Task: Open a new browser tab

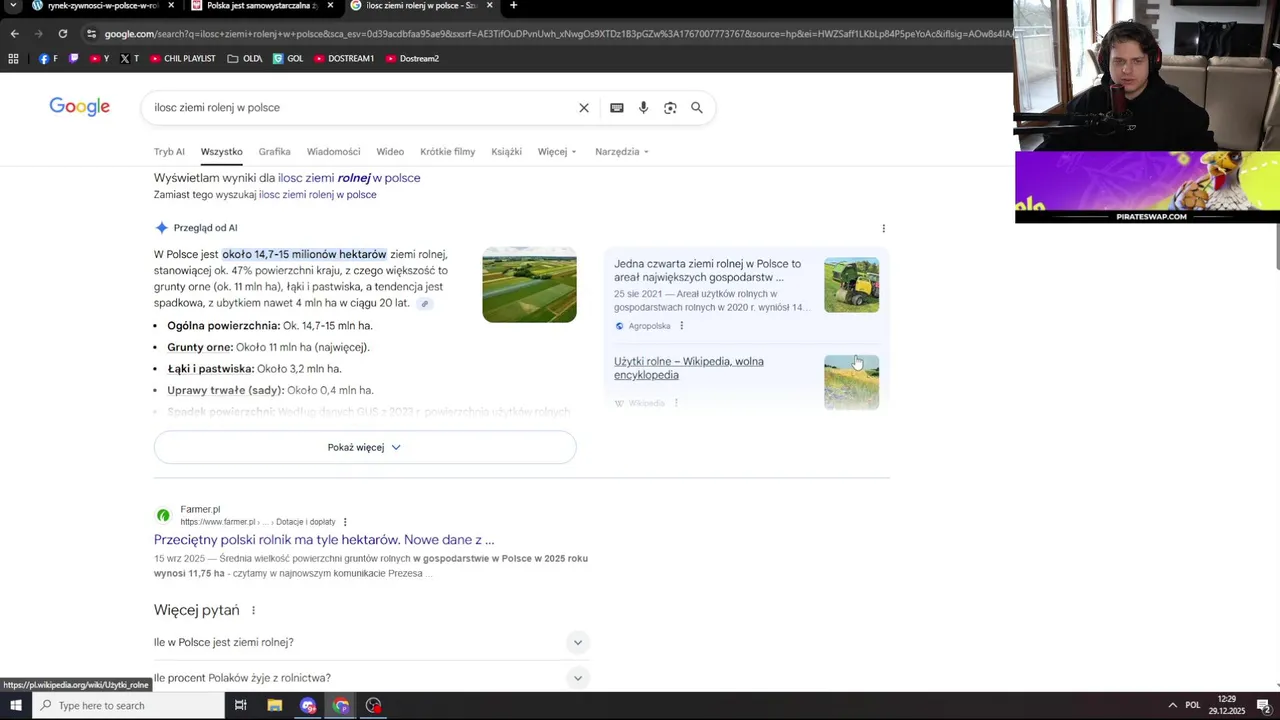Action: coord(513,6)
